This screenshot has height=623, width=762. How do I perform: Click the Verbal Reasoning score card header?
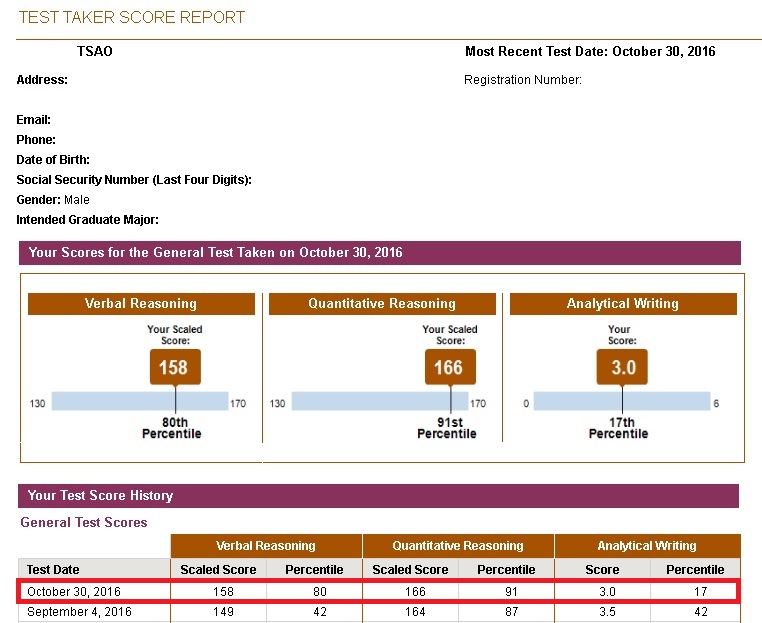pos(141,304)
